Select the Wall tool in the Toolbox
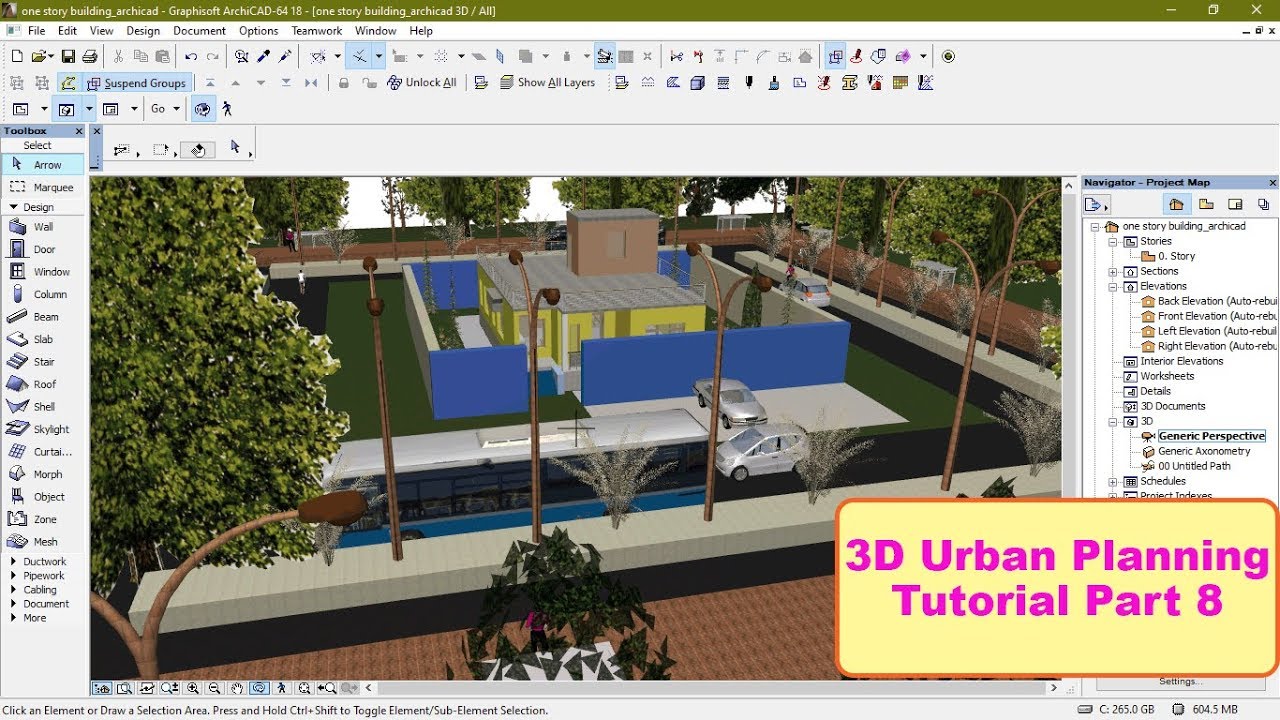 44,227
